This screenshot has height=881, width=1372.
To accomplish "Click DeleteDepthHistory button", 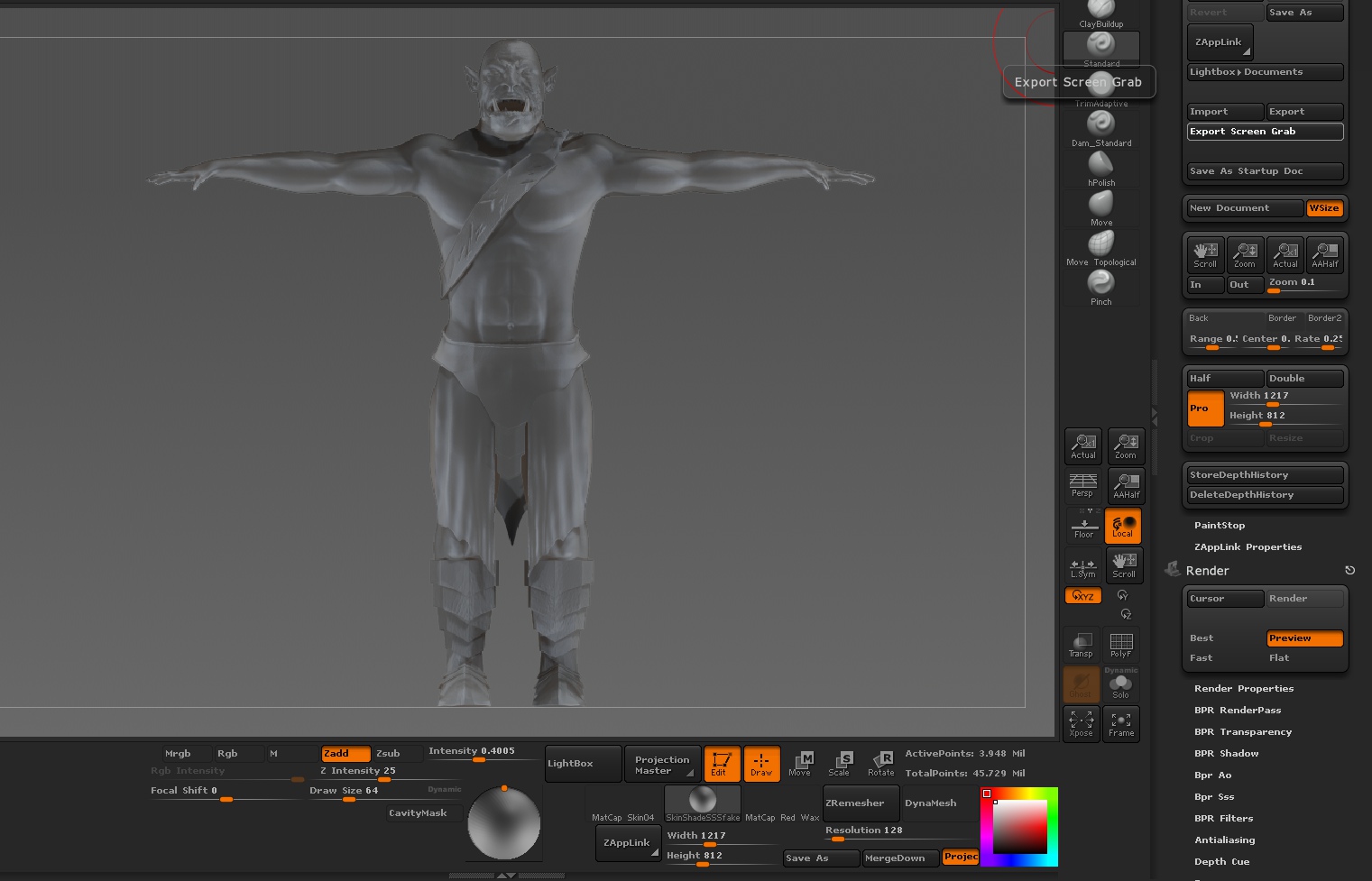I will pyautogui.click(x=1266, y=495).
